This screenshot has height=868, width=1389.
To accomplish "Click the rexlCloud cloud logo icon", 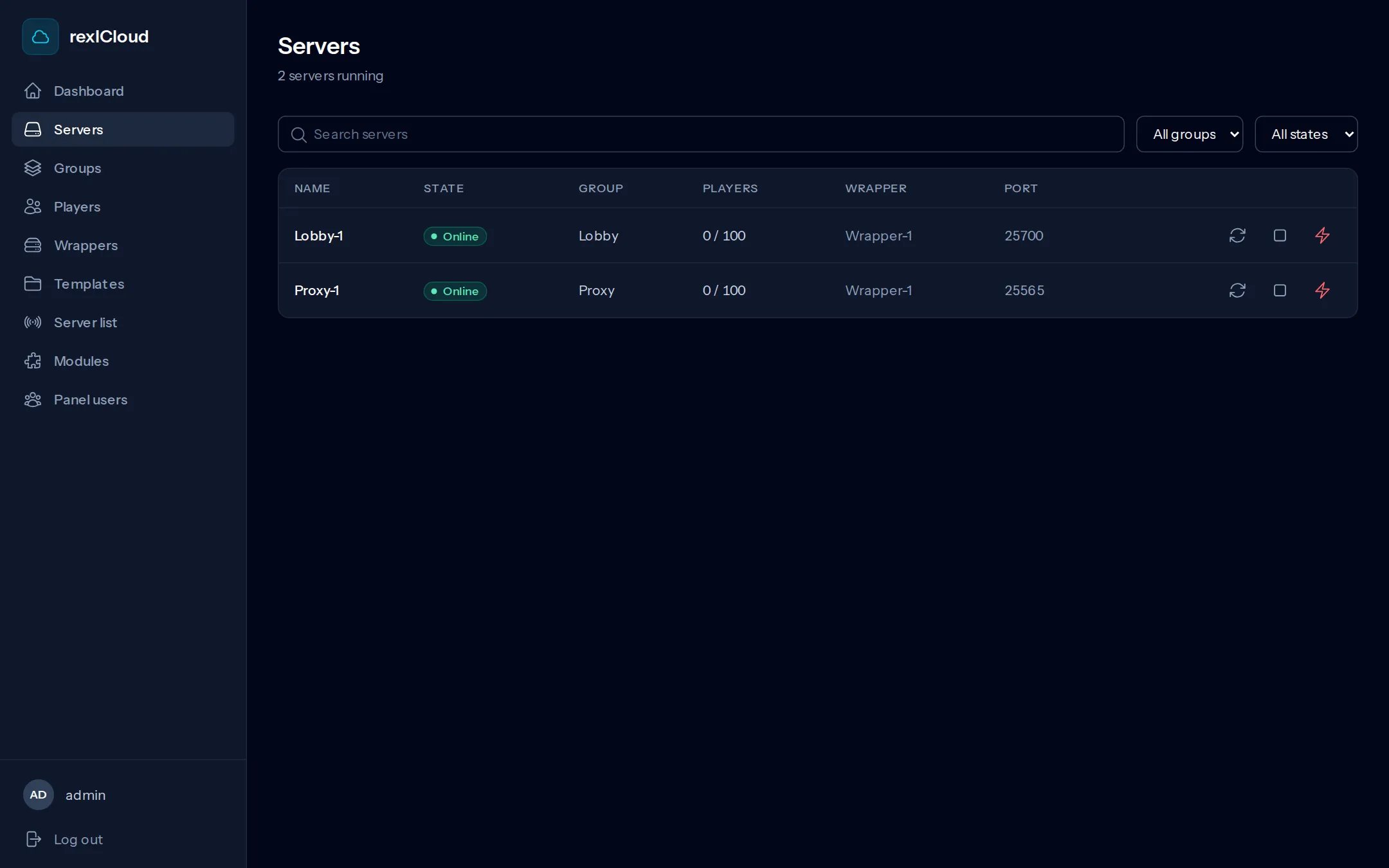I will click(41, 37).
